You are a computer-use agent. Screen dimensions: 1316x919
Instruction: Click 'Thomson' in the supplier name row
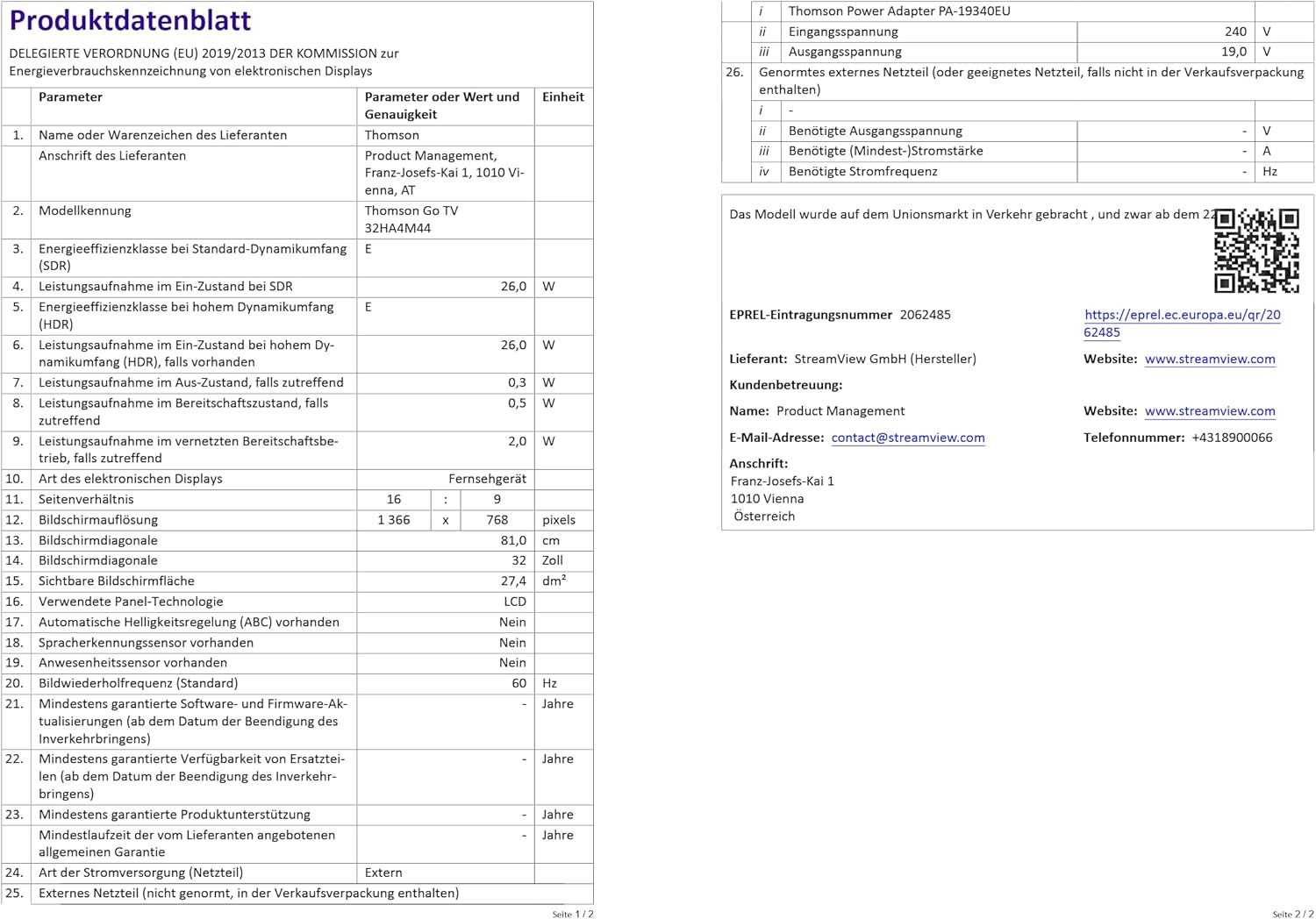pos(392,135)
